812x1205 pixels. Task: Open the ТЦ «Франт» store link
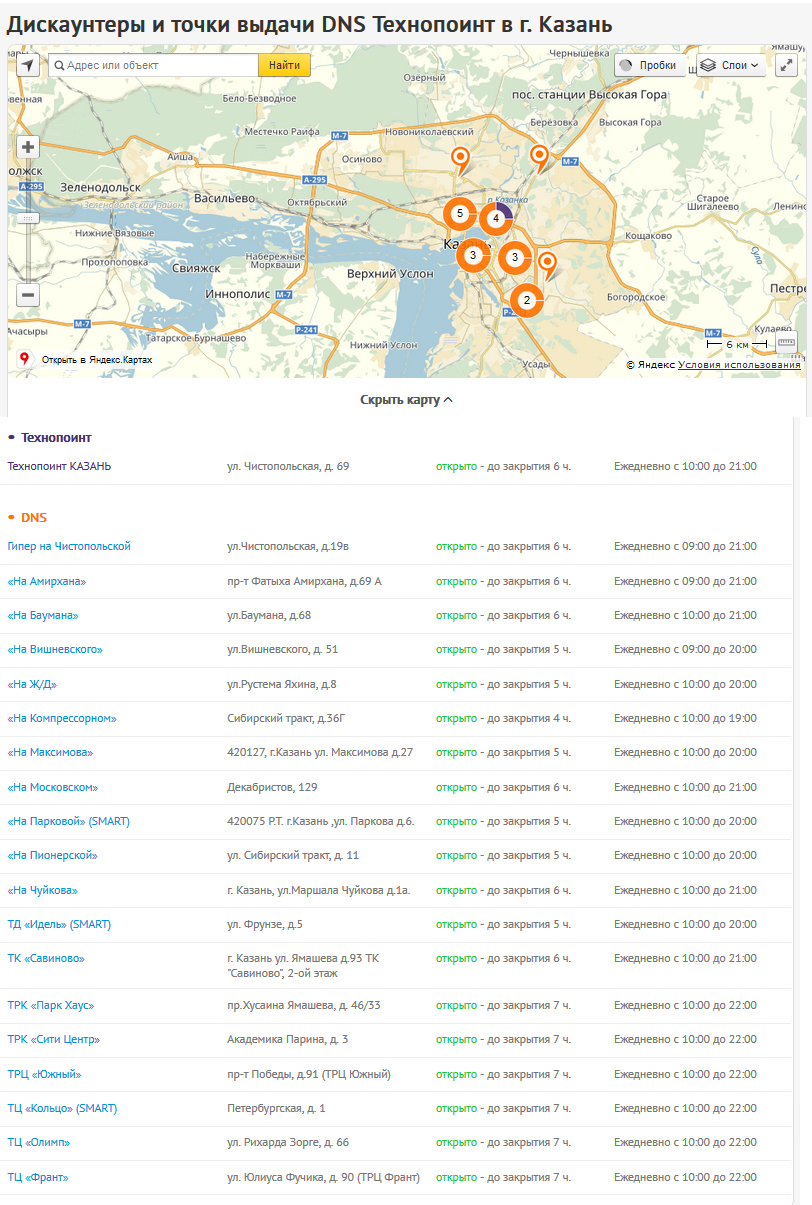click(38, 1177)
